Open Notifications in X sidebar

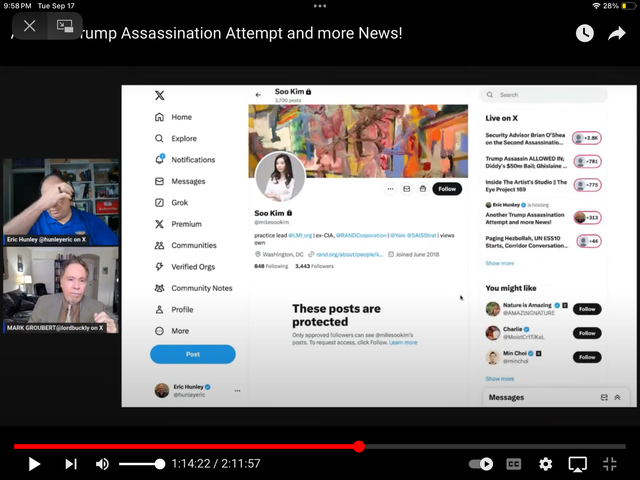[185, 160]
